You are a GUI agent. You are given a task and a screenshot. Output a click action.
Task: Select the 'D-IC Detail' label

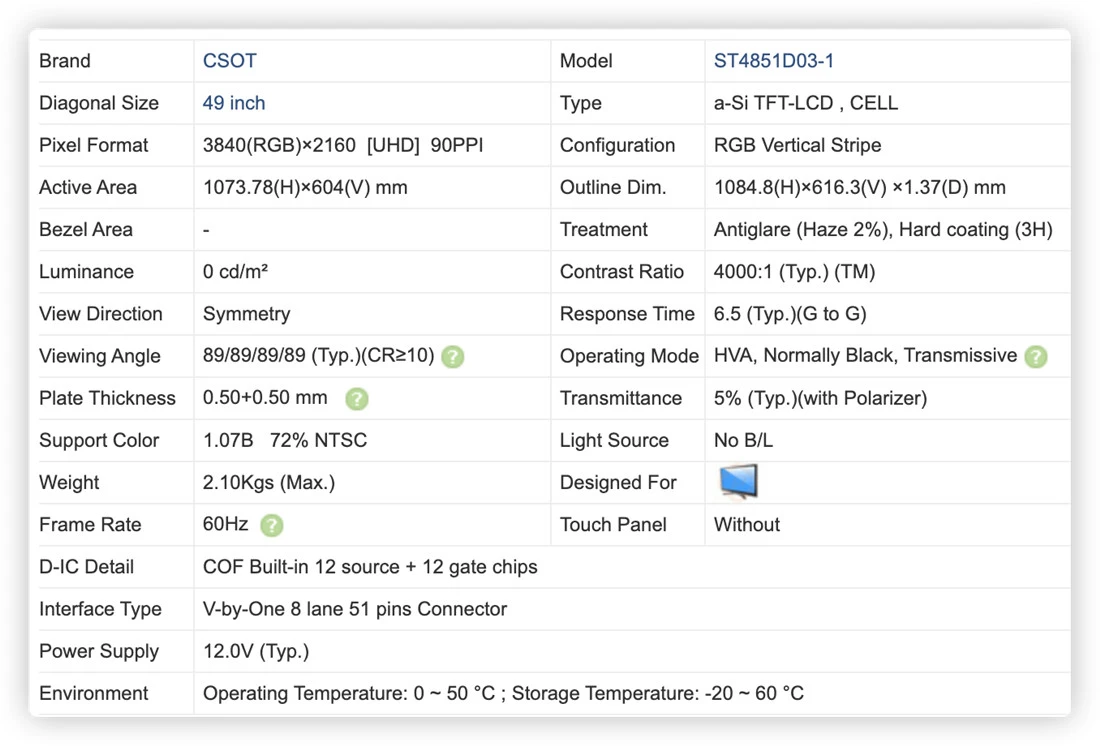point(86,567)
